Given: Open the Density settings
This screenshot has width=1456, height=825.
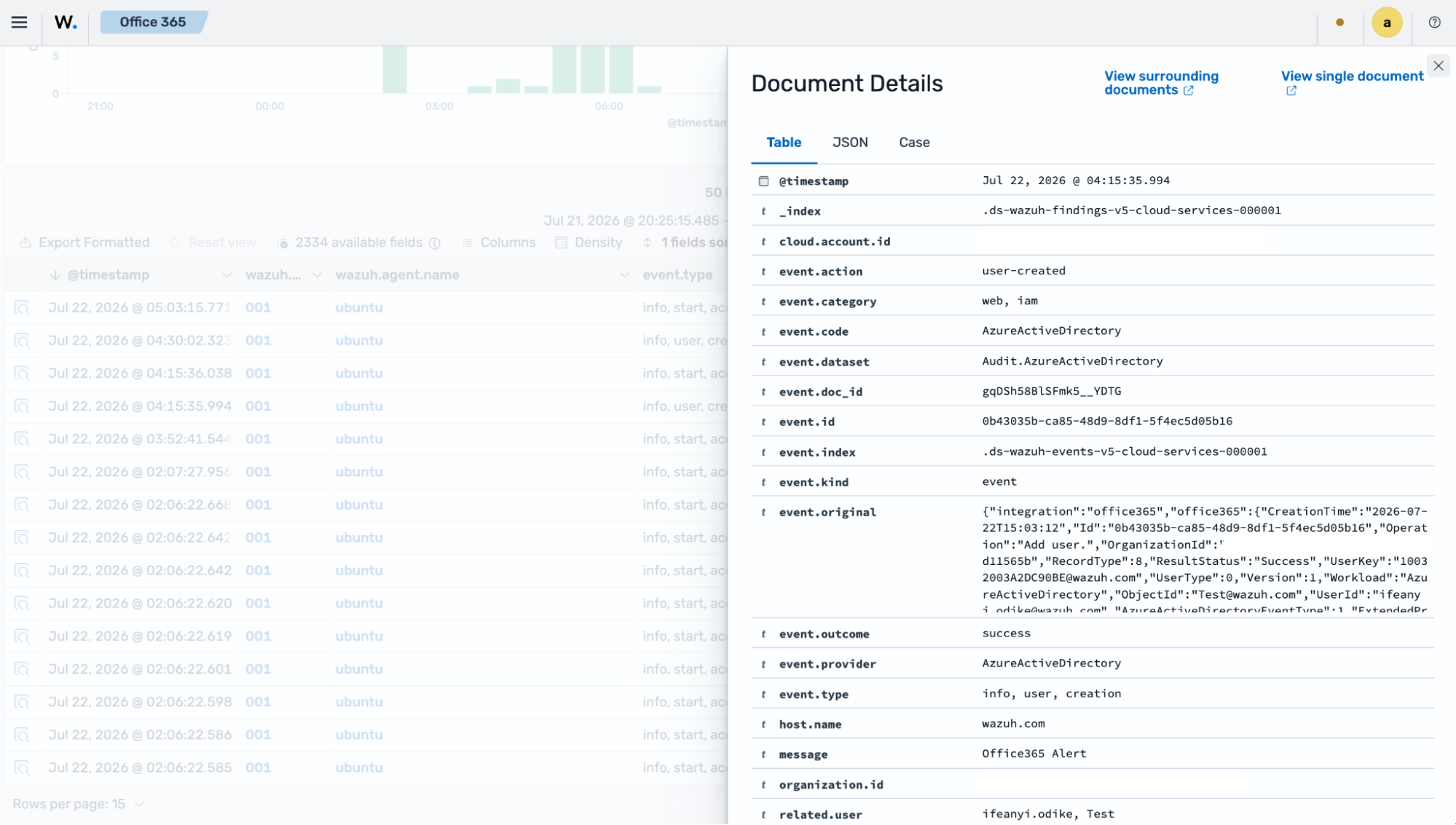Looking at the screenshot, I should coord(589,243).
